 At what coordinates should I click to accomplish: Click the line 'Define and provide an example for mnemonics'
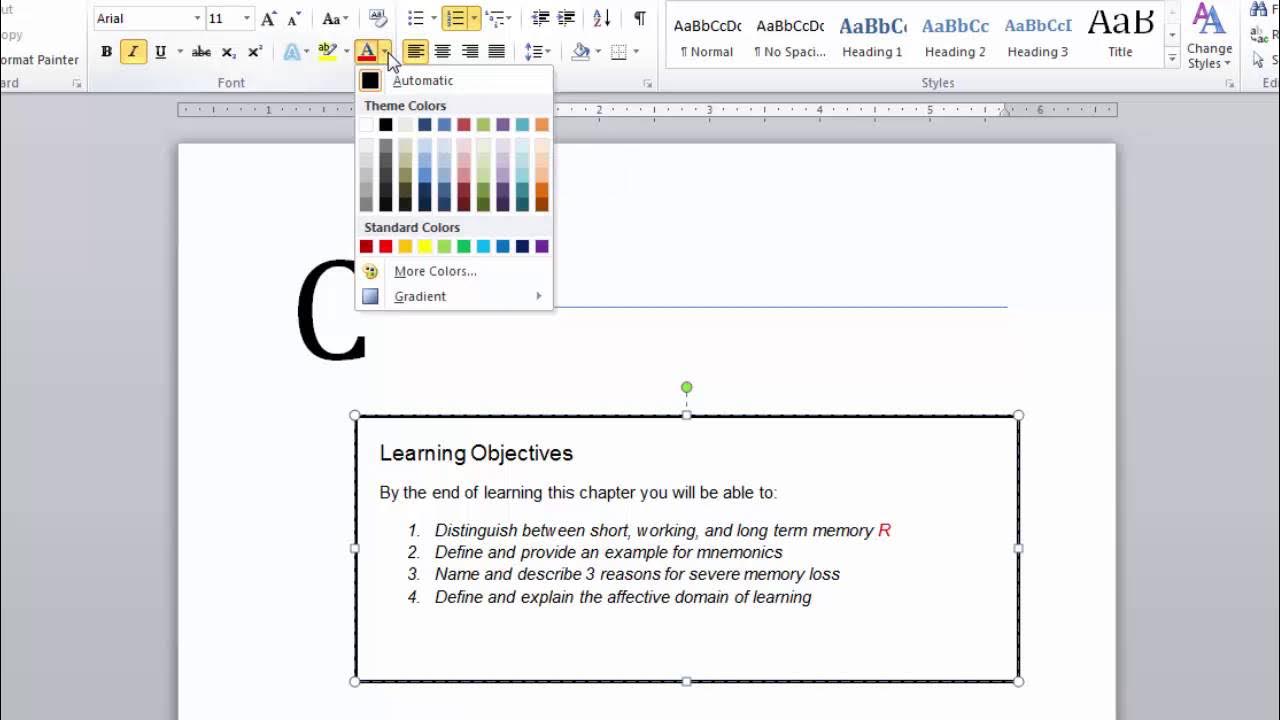click(x=608, y=552)
